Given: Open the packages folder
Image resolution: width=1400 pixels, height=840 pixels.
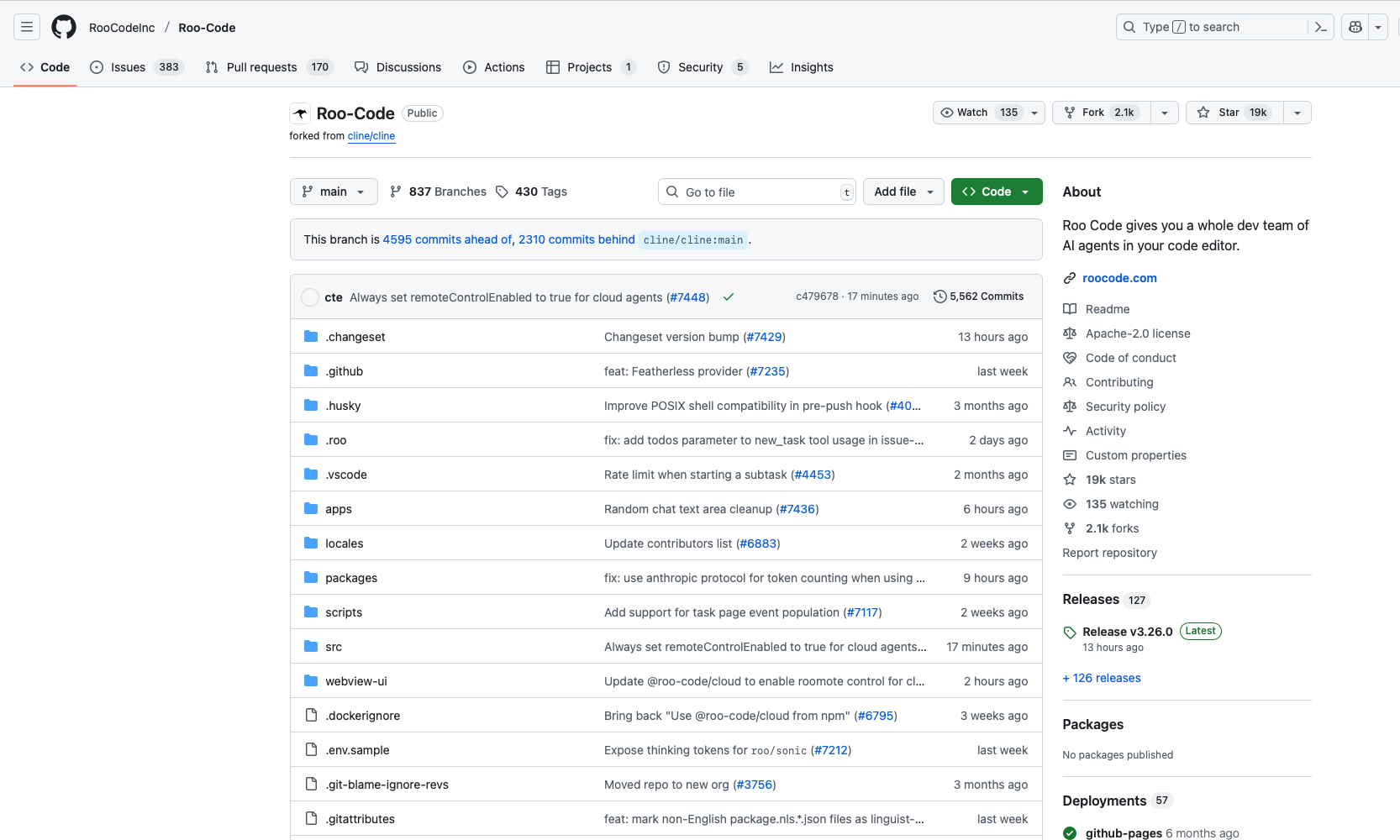Looking at the screenshot, I should (x=351, y=578).
